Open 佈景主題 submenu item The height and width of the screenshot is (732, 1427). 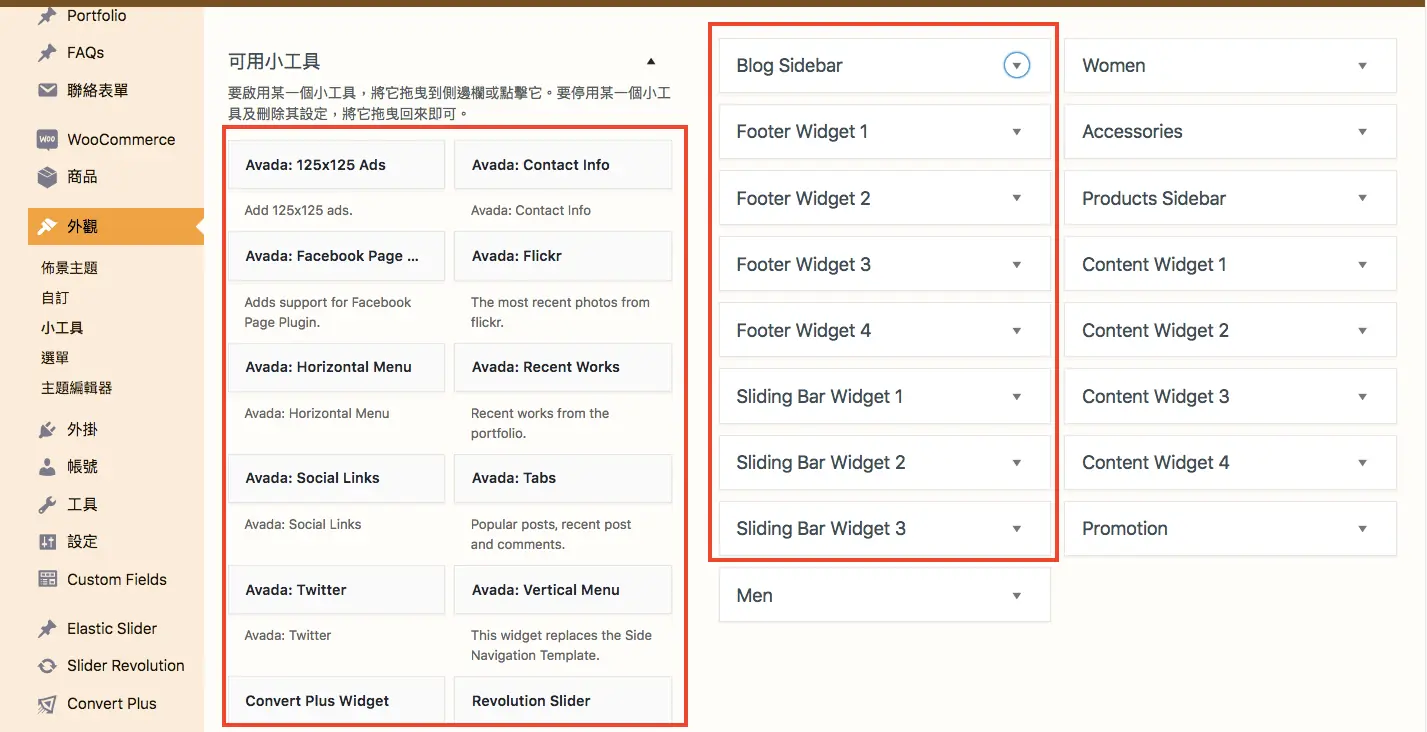[x=69, y=268]
